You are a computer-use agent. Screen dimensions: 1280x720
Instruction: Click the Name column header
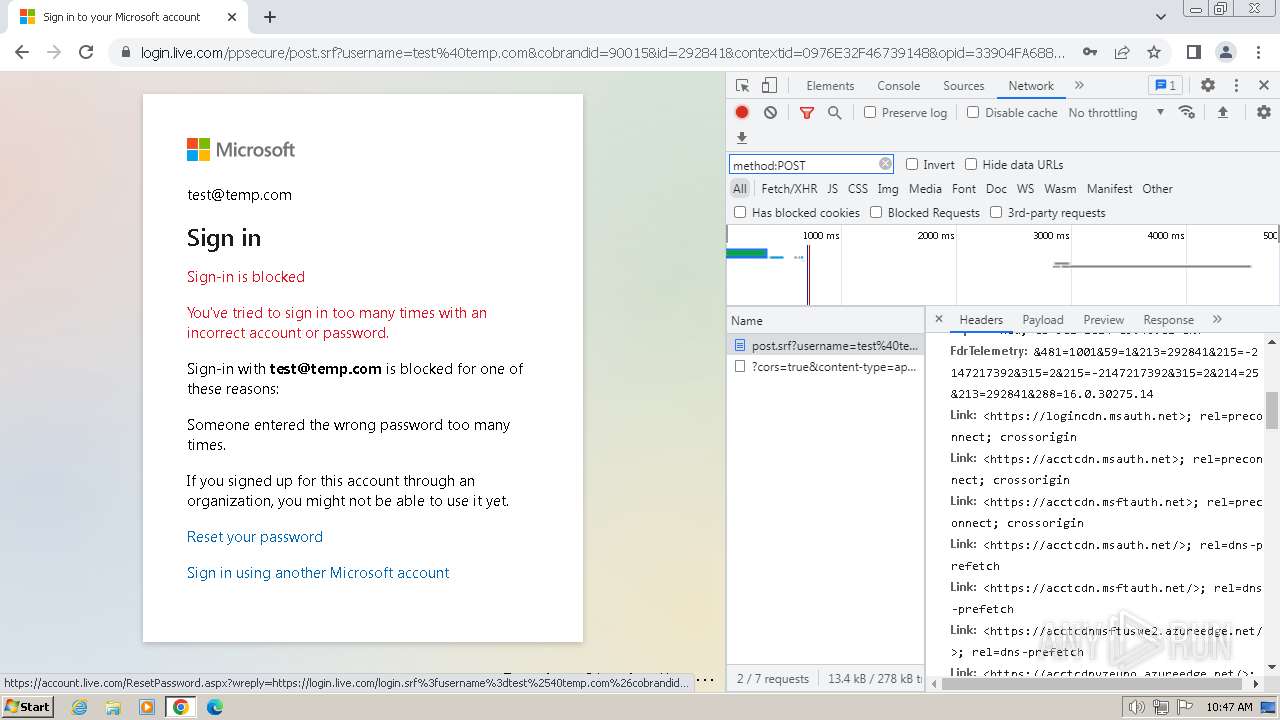pyautogui.click(x=825, y=321)
